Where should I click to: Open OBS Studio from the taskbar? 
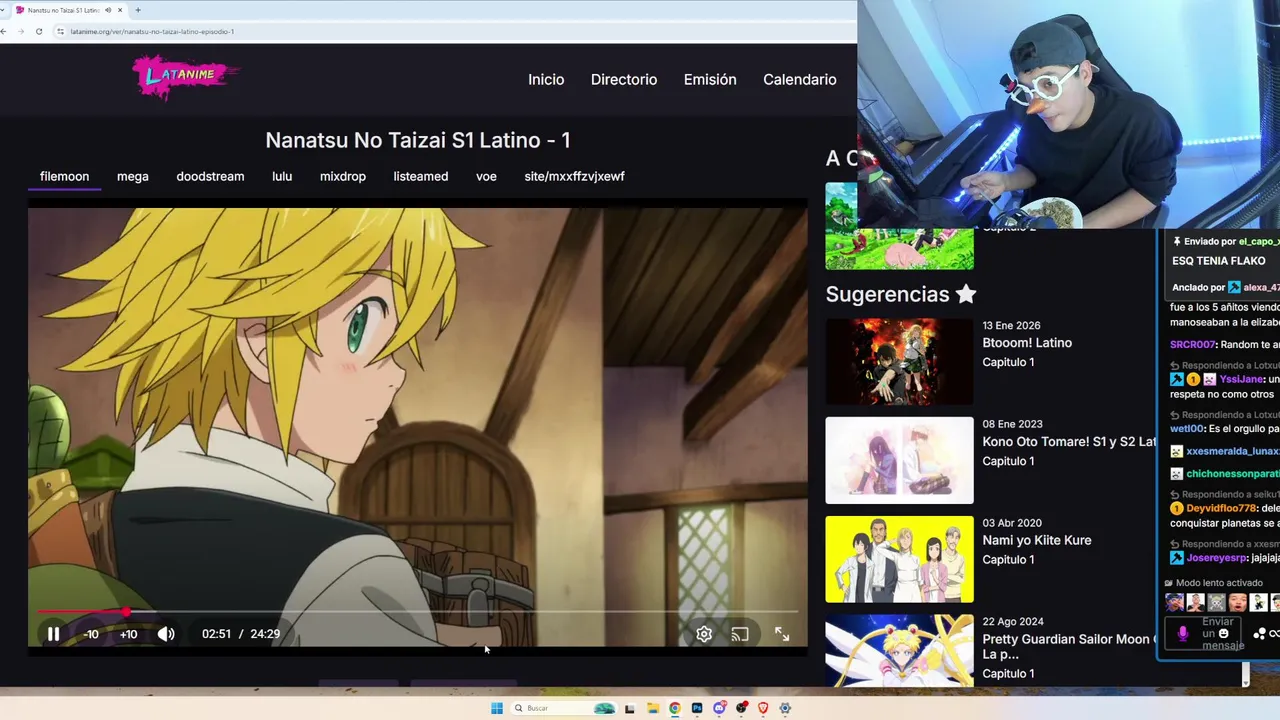point(741,708)
